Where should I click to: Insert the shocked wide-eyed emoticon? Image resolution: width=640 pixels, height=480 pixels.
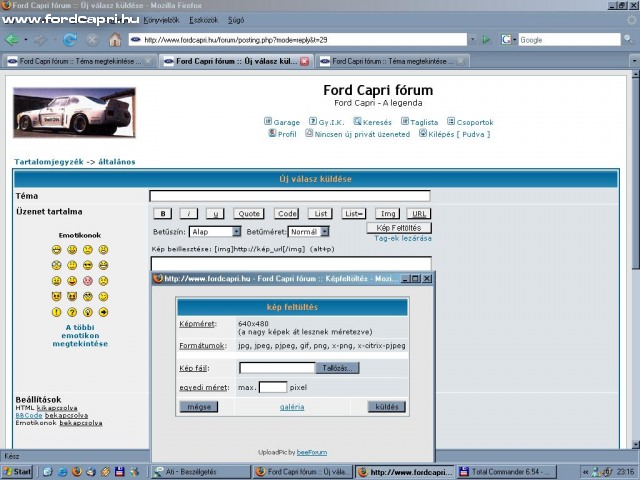tap(56, 265)
